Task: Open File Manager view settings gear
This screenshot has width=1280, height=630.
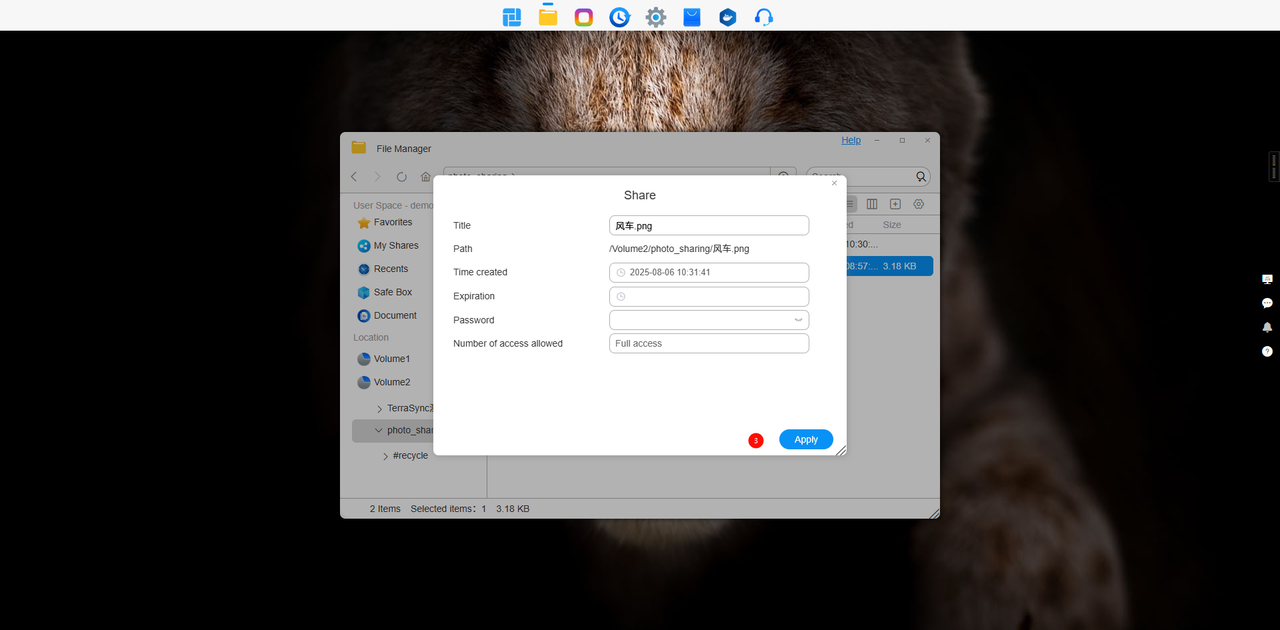Action: pyautogui.click(x=919, y=204)
